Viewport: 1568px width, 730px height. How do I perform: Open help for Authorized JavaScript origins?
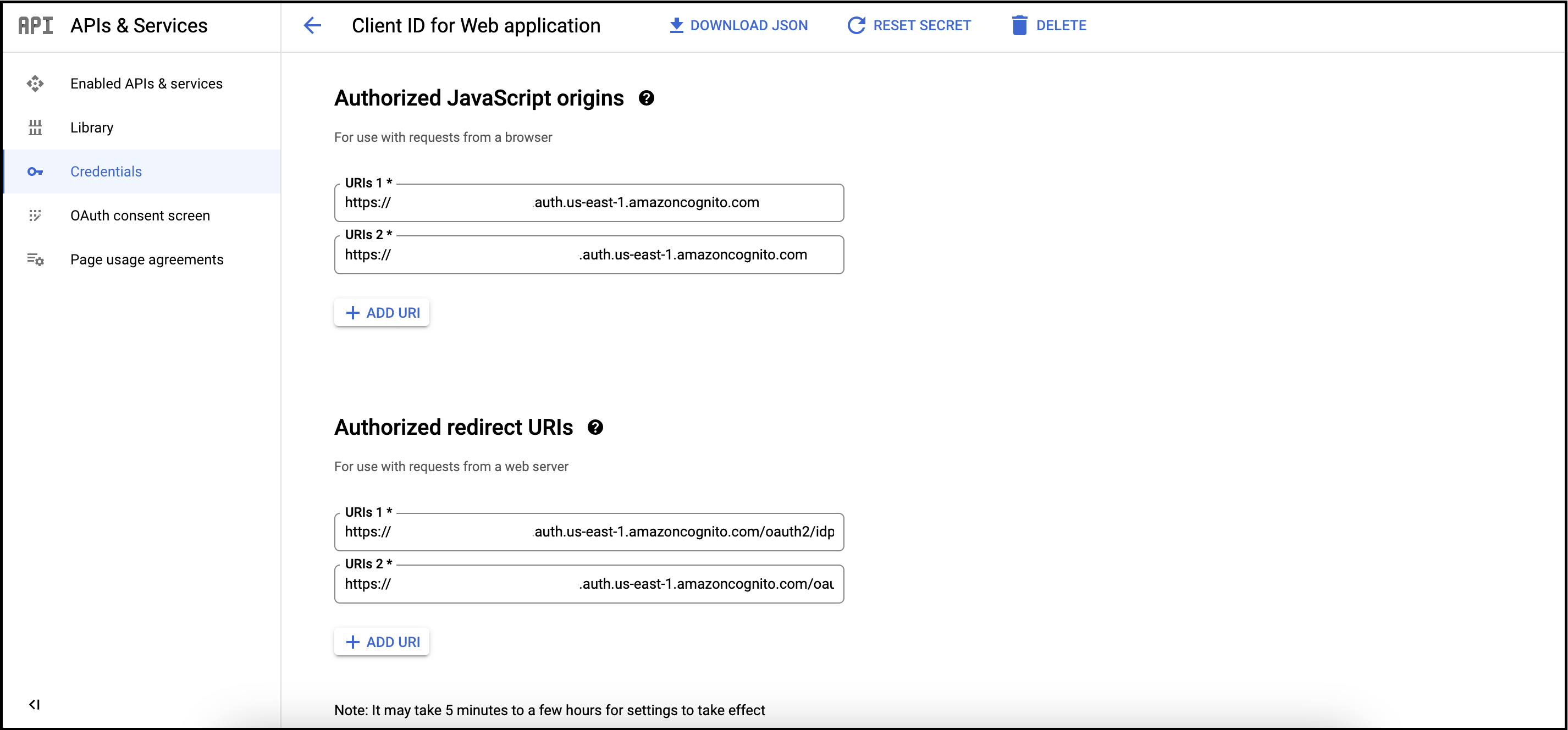coord(647,98)
